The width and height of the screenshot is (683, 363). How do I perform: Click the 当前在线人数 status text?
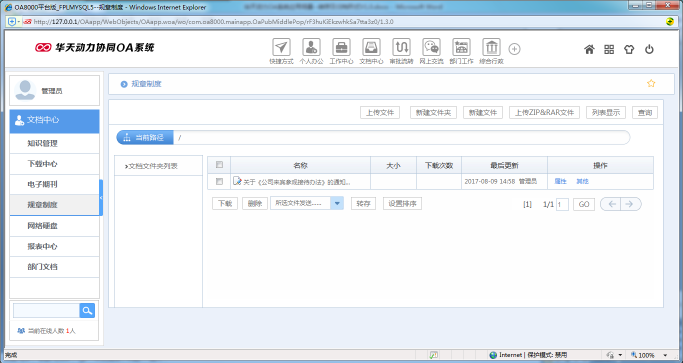[x=51, y=331]
